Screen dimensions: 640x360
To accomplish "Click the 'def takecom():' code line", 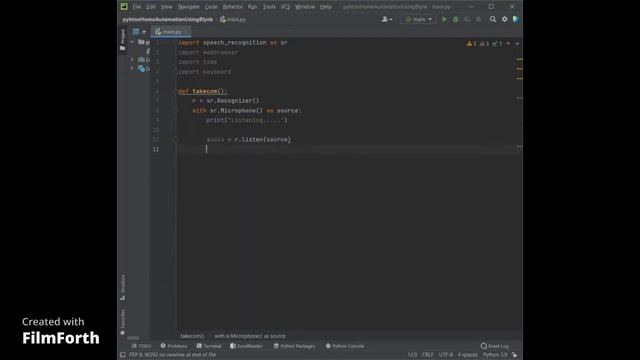I will point(202,91).
